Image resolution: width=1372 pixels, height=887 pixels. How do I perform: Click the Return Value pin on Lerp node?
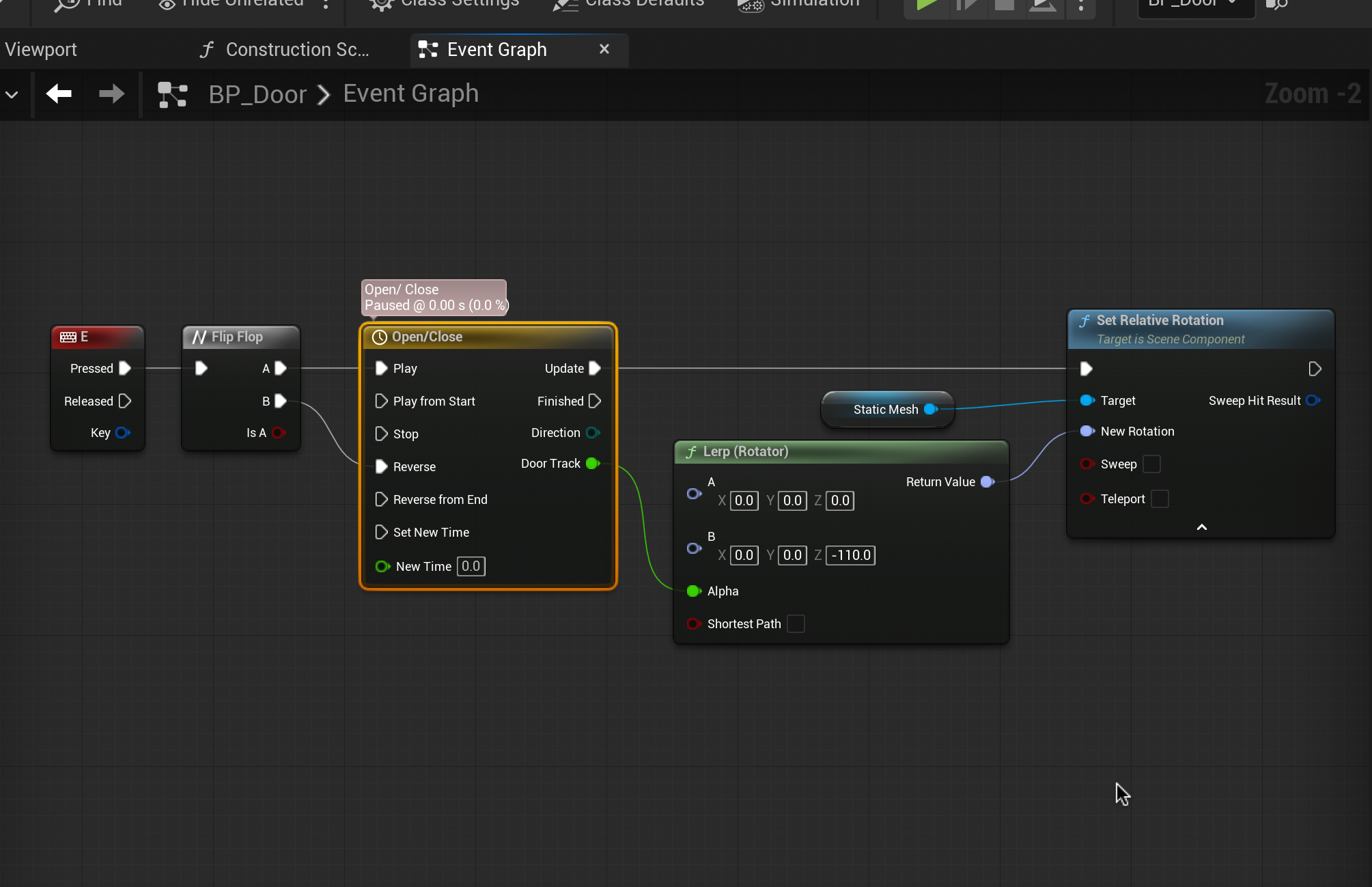point(987,482)
